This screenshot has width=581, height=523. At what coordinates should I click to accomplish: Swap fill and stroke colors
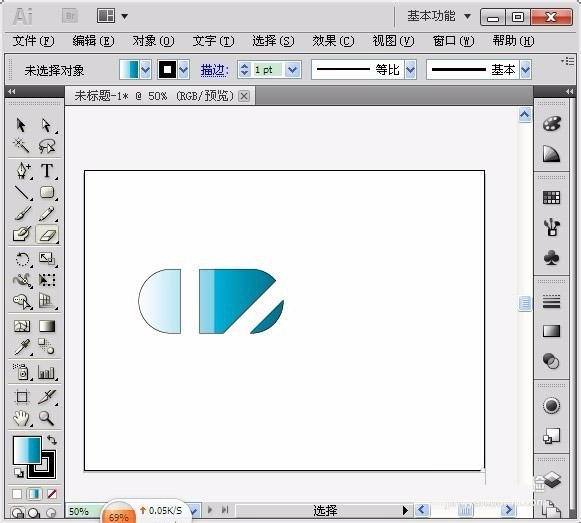[x=52, y=440]
